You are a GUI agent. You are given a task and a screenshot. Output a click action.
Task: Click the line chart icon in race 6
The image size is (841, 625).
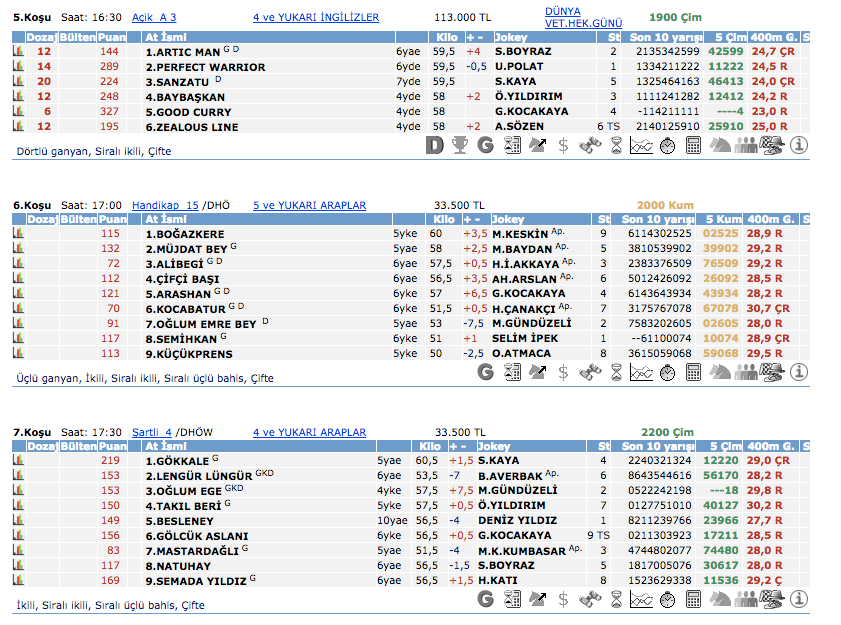pos(642,372)
